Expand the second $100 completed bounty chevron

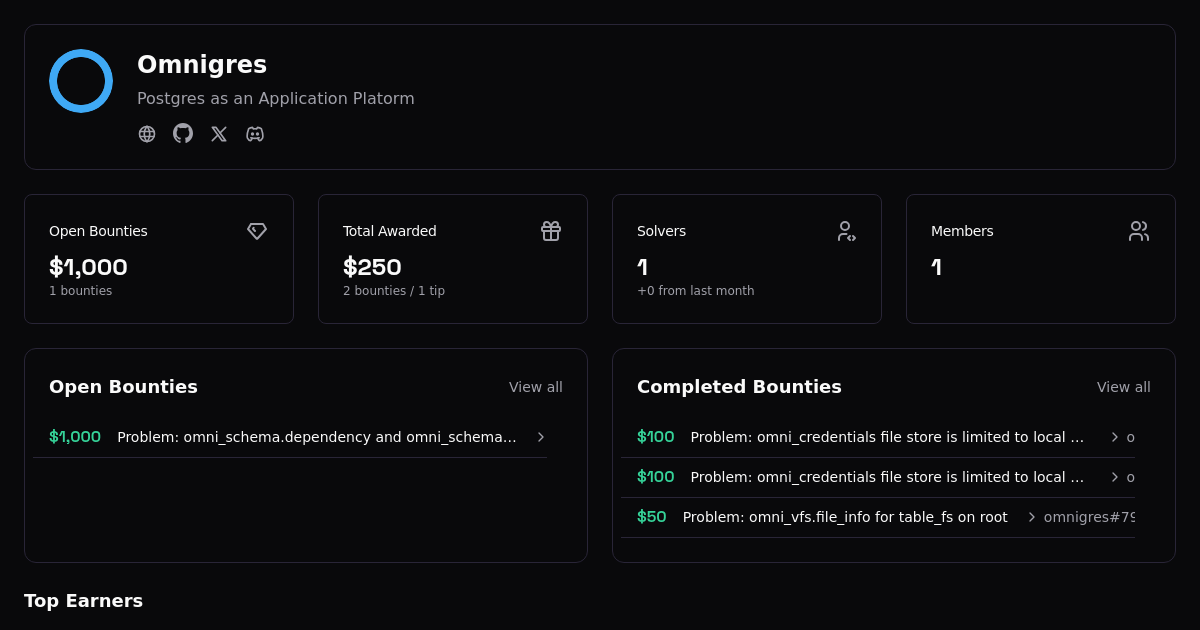1115,477
